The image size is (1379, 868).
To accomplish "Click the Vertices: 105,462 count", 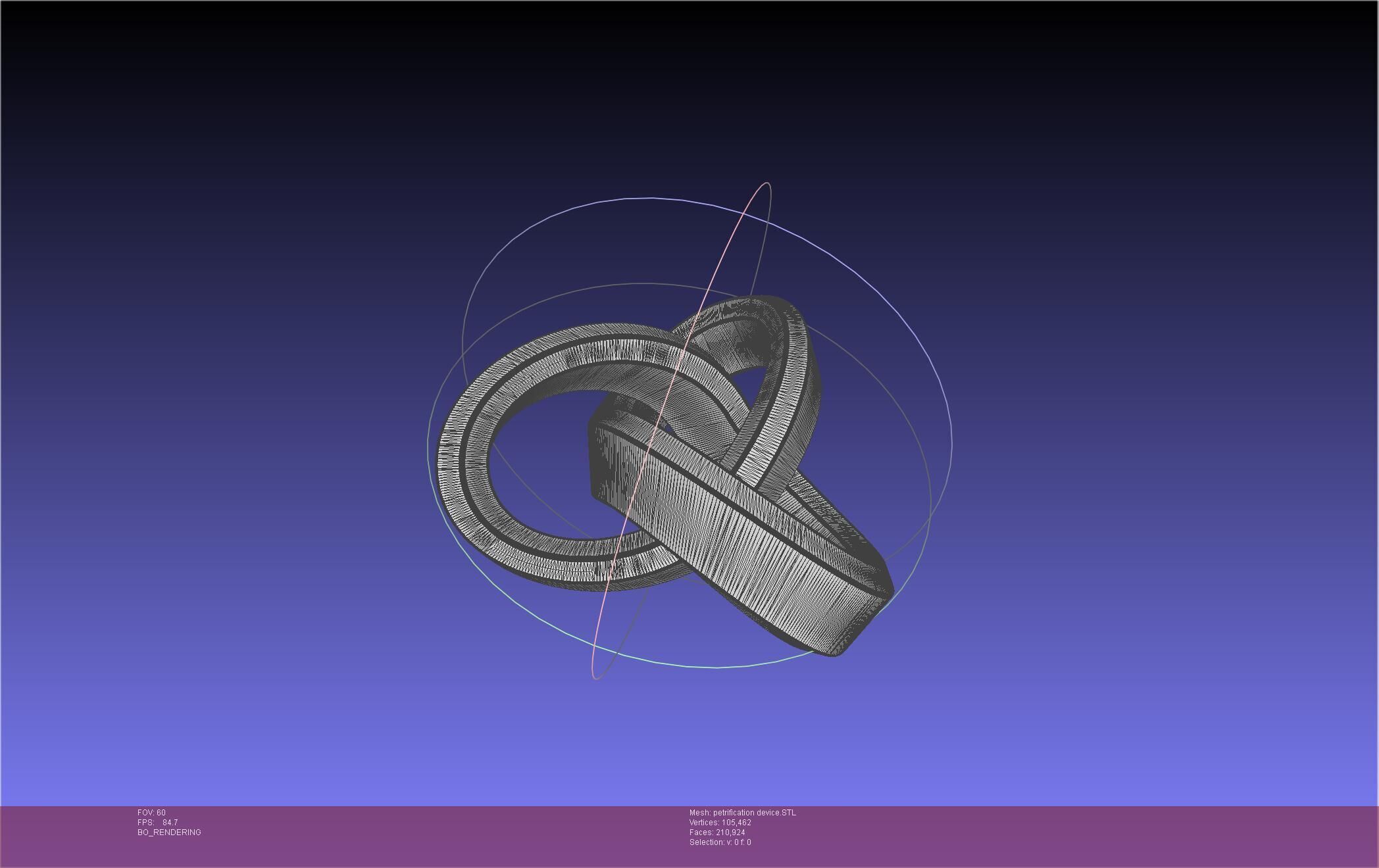I will [x=720, y=823].
